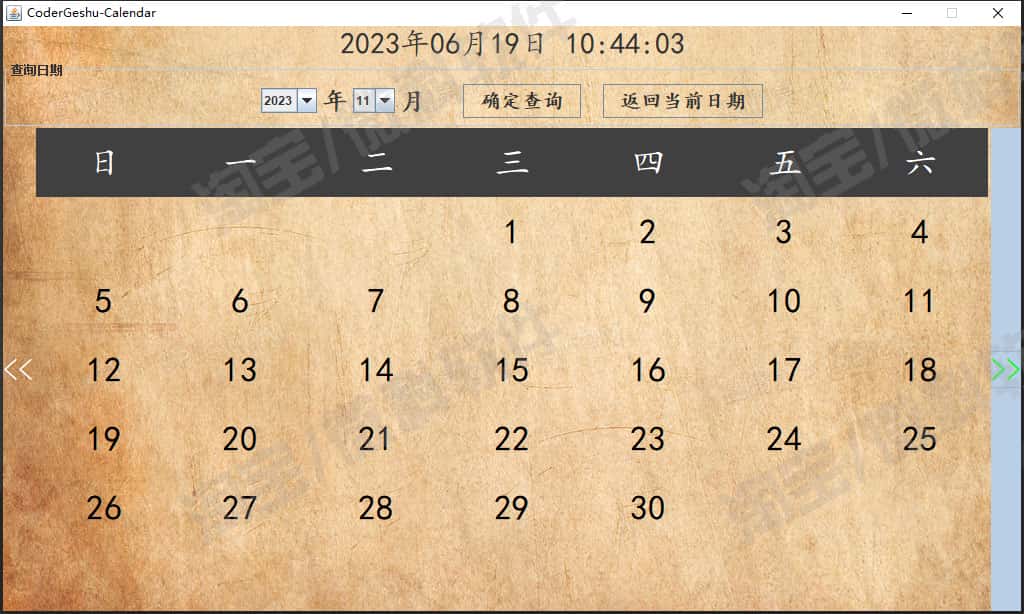Select day 27 in the calendar
This screenshot has height=614, width=1024.
coord(240,508)
